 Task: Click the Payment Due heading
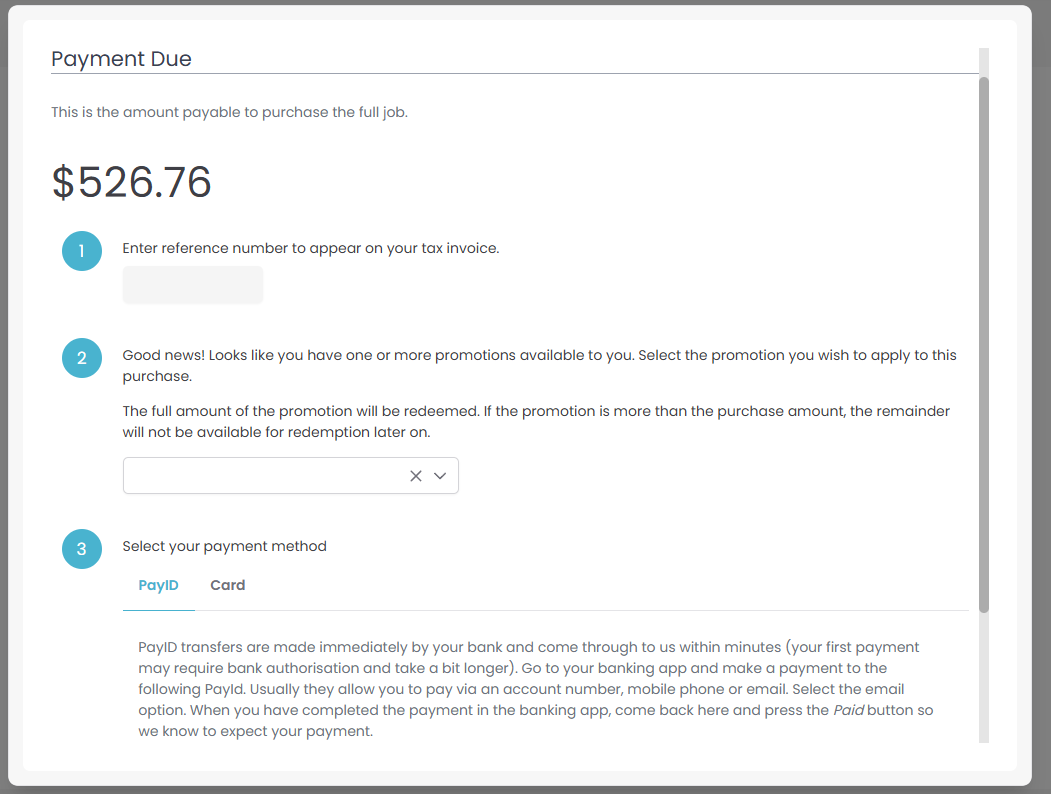(x=121, y=59)
